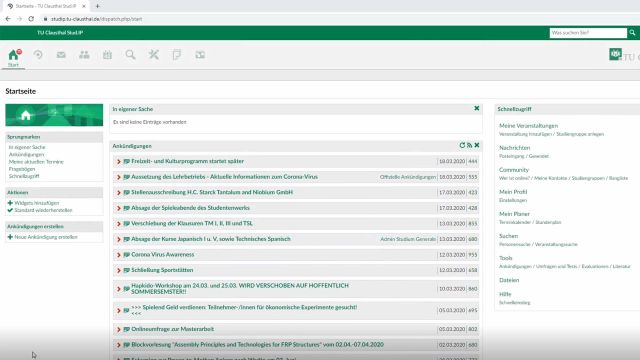Expand 'Blockvorlesung Assembly Principles' announcement
This screenshot has width=640, height=360.
point(119,345)
